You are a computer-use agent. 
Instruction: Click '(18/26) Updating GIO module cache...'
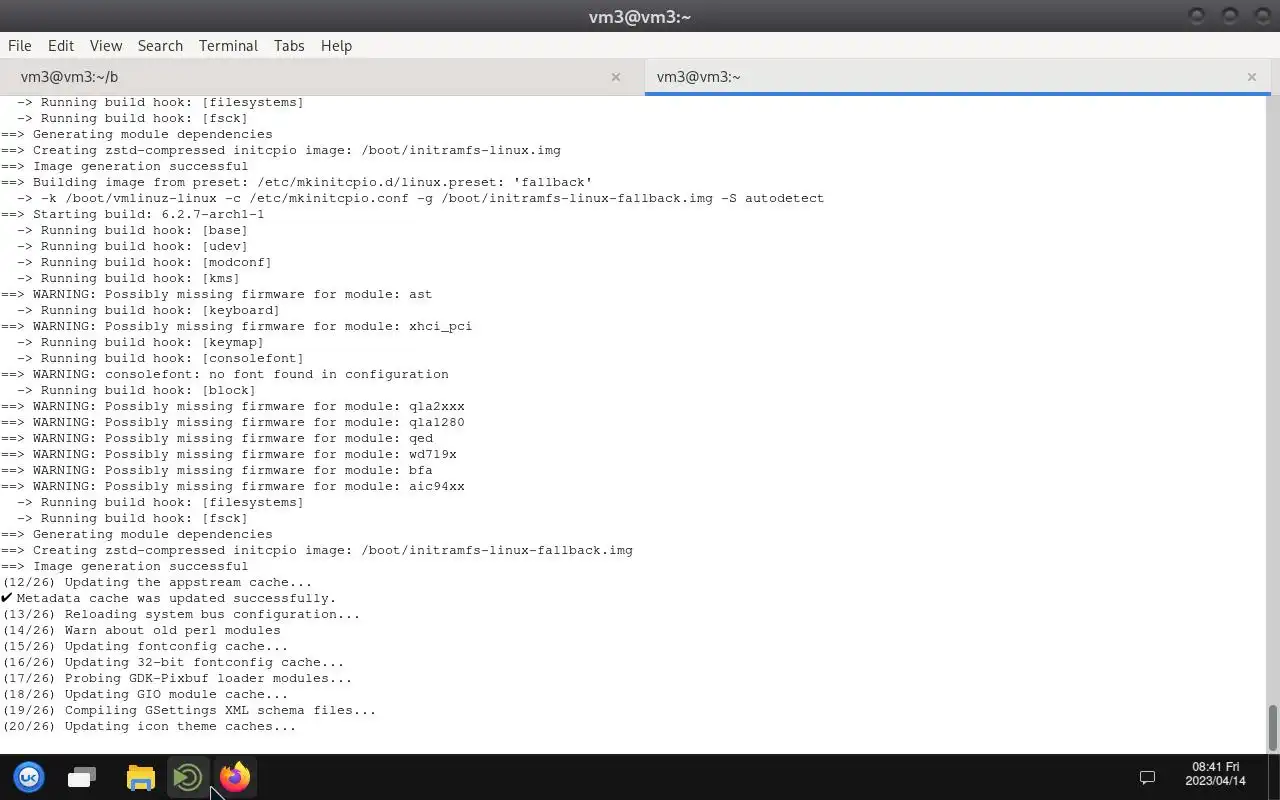(x=145, y=694)
